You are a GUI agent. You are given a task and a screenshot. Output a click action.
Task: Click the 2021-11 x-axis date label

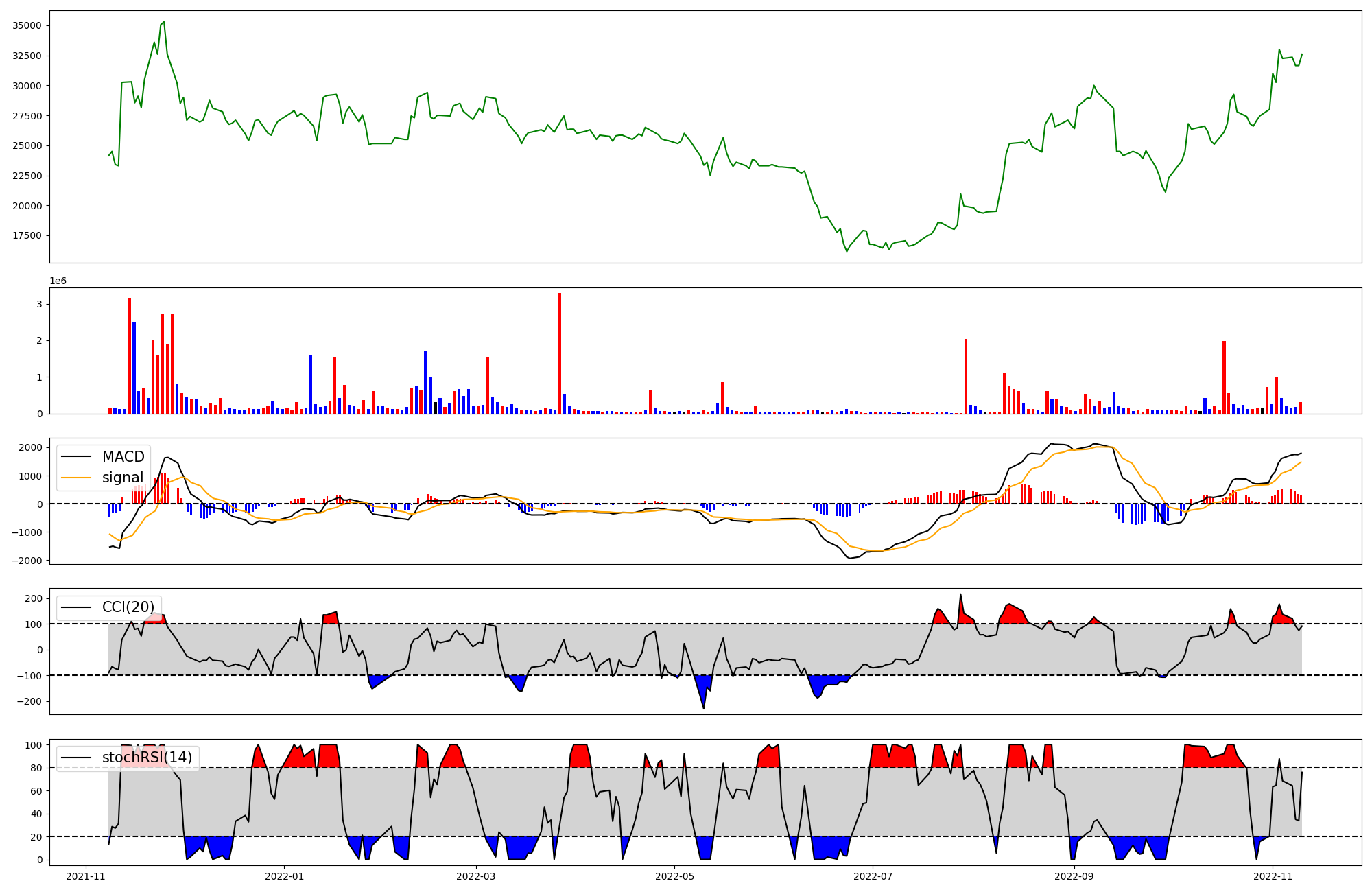(86, 876)
